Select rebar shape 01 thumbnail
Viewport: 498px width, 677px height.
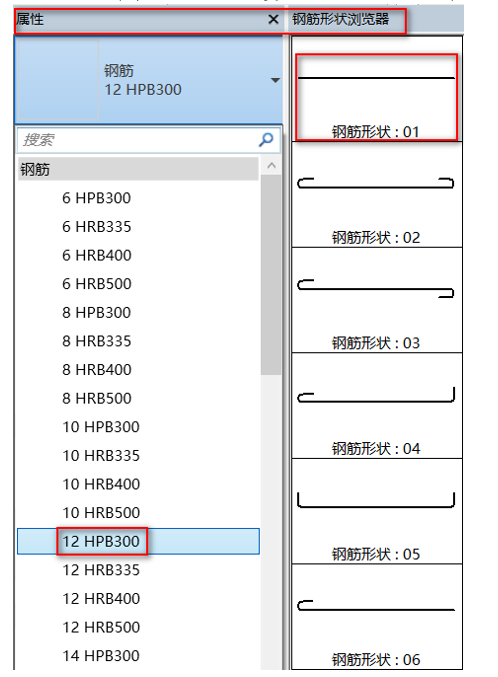coord(376,89)
